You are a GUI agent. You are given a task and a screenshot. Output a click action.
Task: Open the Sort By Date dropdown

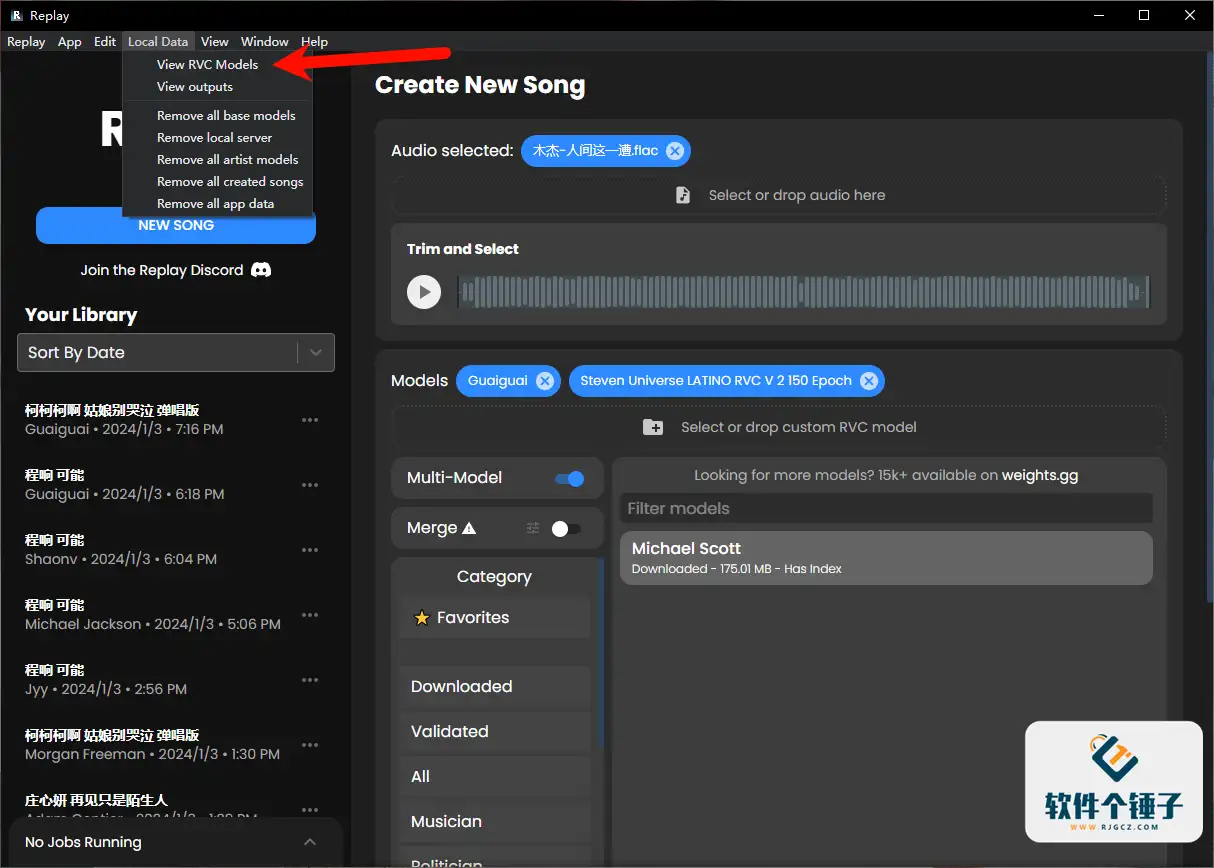[176, 353]
